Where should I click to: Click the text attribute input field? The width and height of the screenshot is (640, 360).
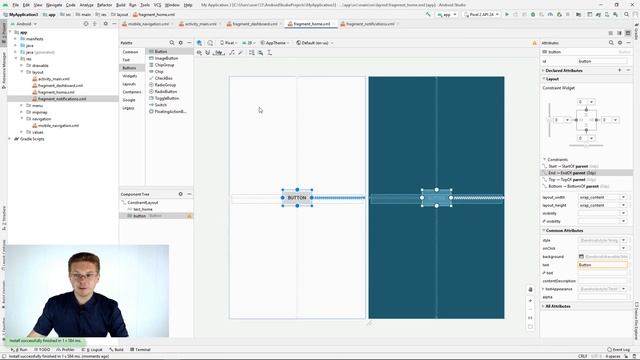(602, 265)
